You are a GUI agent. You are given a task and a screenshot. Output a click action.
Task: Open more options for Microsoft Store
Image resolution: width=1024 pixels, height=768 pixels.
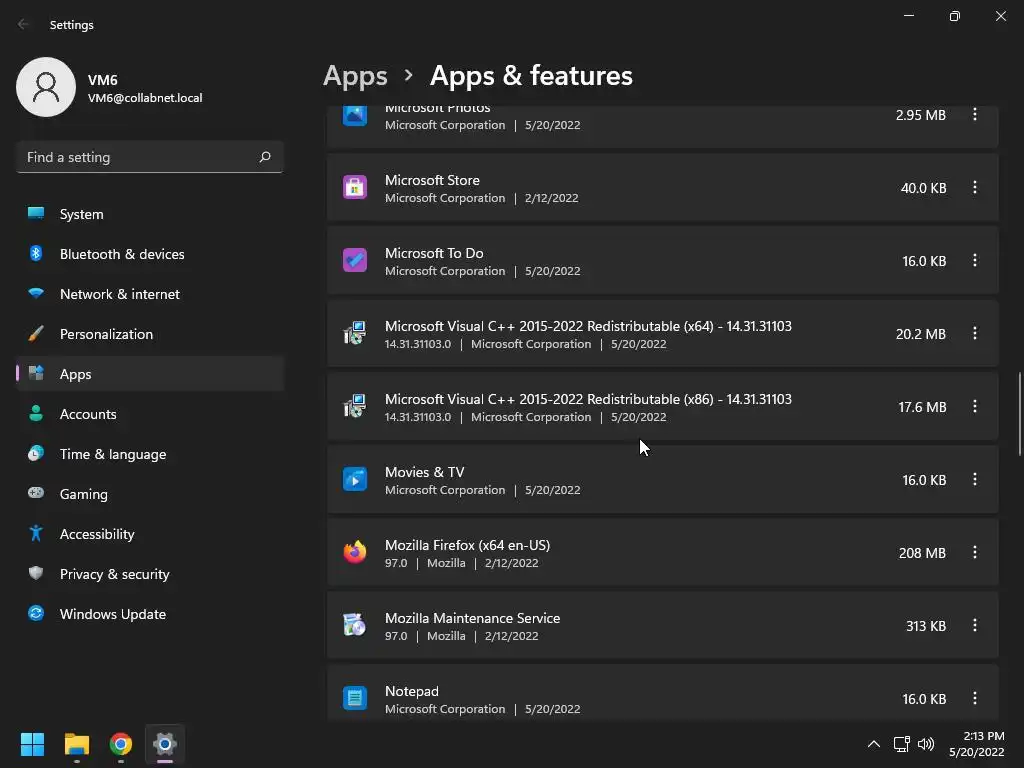pyautogui.click(x=975, y=187)
